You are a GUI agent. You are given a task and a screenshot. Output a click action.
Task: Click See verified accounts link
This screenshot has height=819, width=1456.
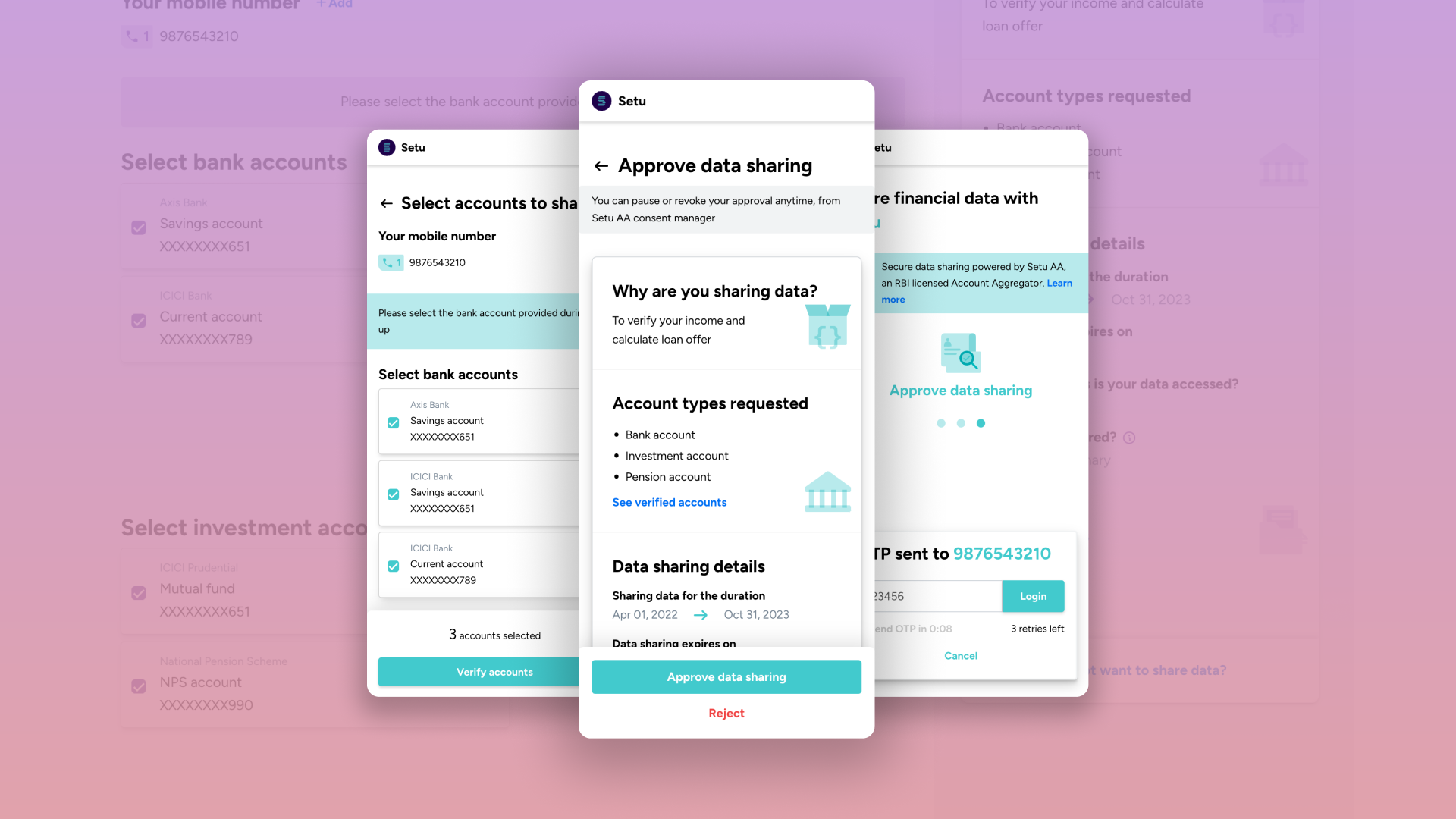669,502
